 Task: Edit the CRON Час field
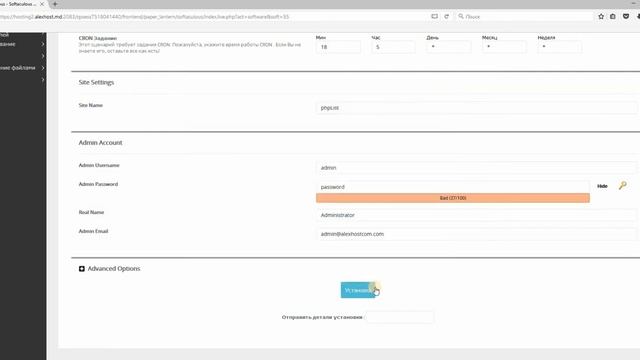pyautogui.click(x=393, y=47)
